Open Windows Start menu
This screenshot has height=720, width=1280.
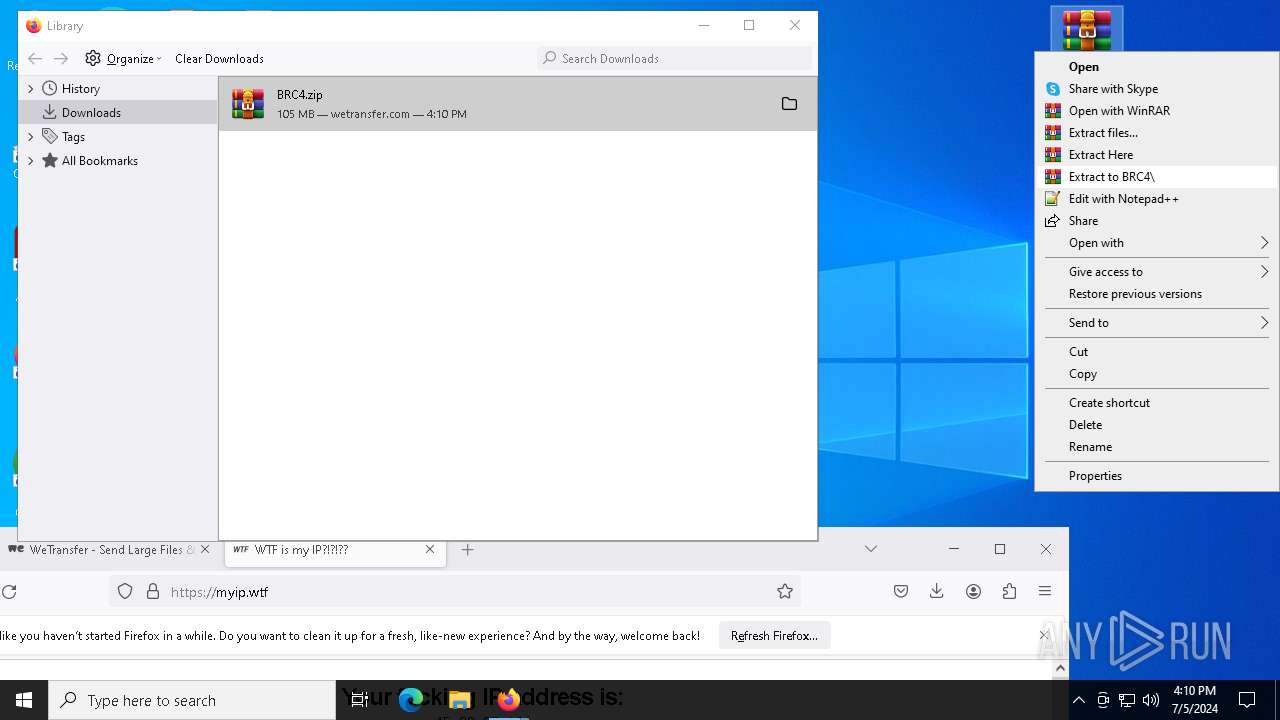pos(24,700)
